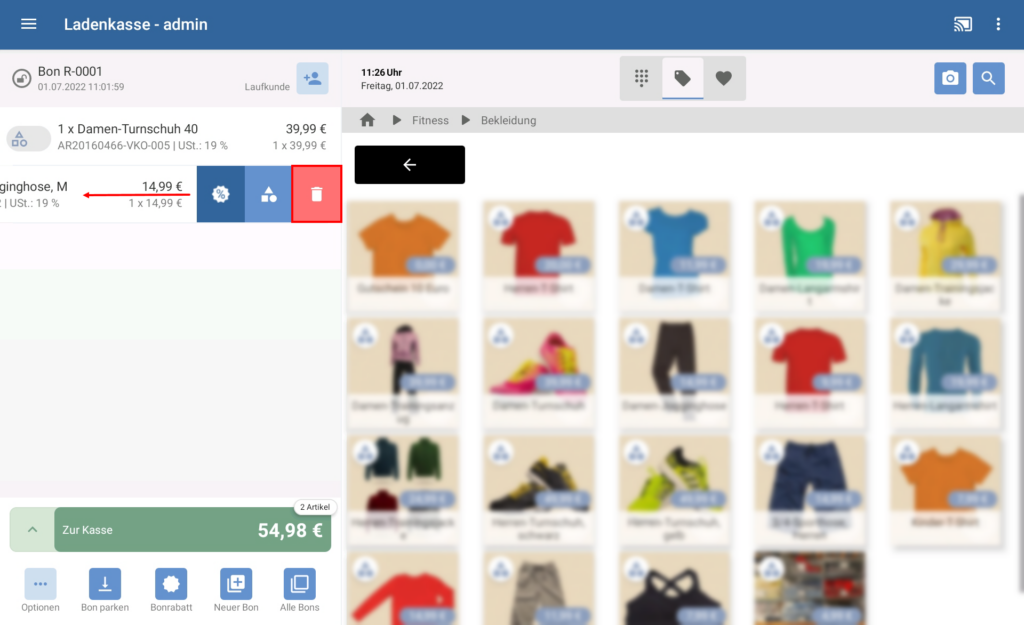Open the article variants shapes button

click(269, 194)
